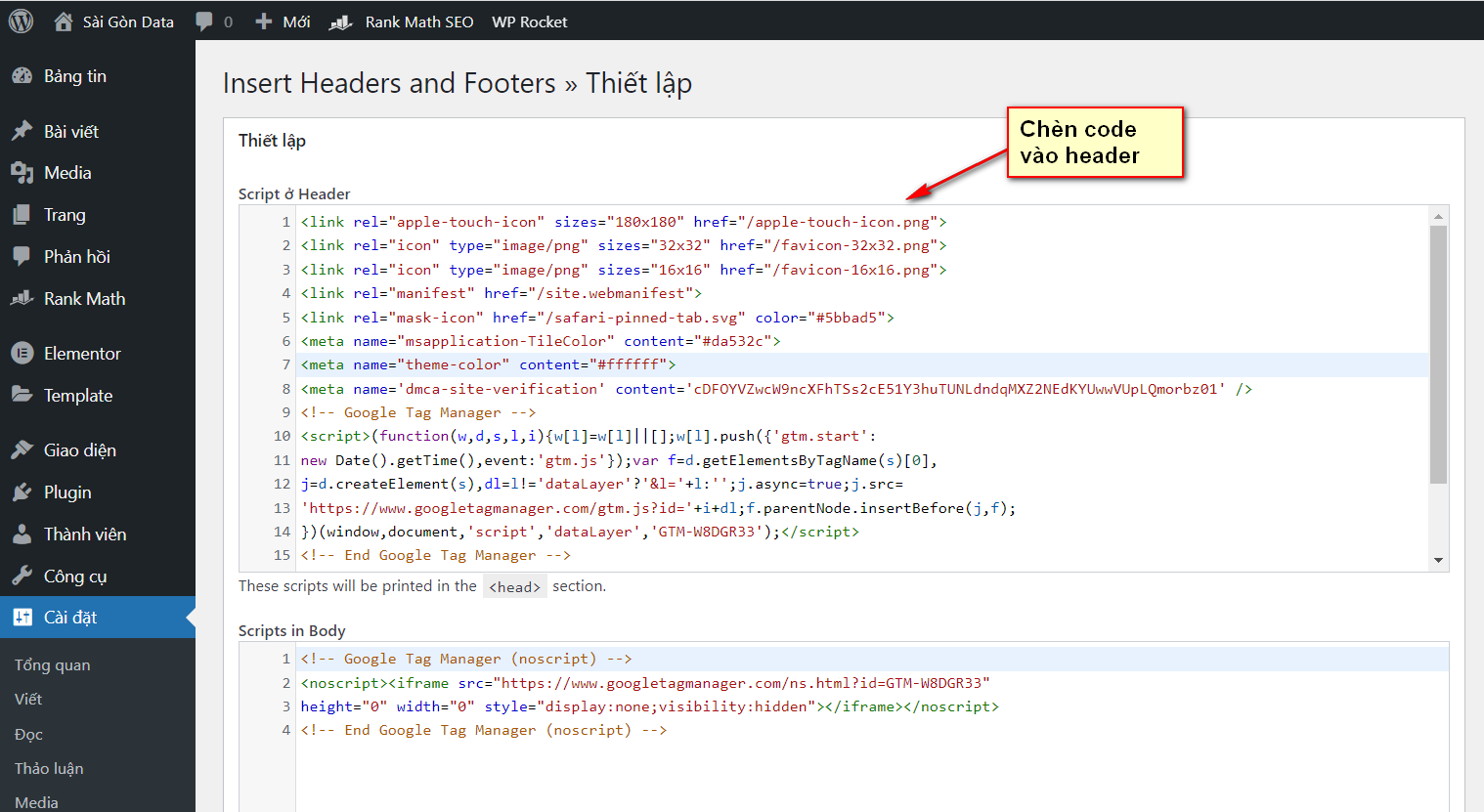
Task: Click the Thành viên user icon
Action: click(22, 534)
